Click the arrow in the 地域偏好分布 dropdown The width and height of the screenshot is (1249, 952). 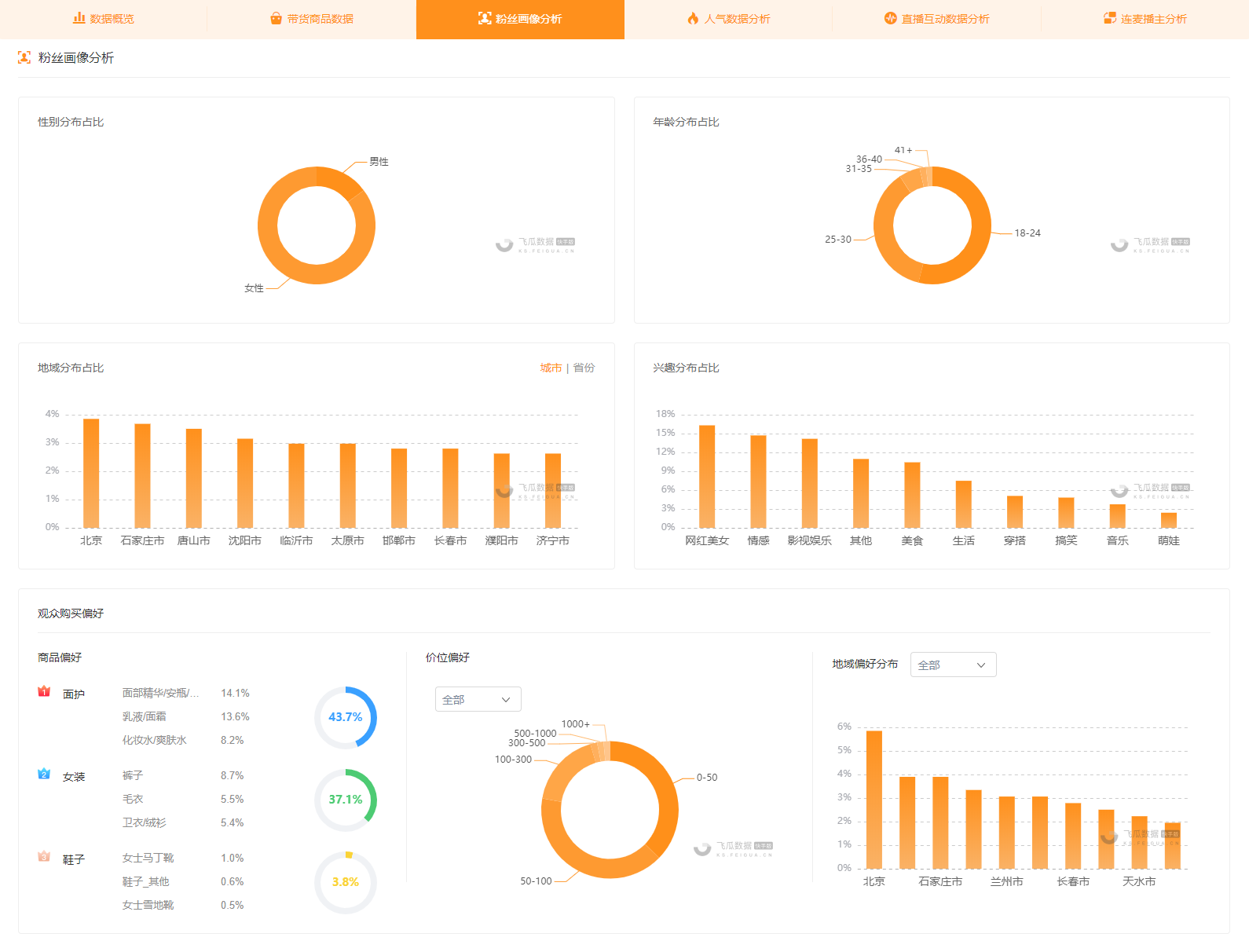(x=981, y=665)
